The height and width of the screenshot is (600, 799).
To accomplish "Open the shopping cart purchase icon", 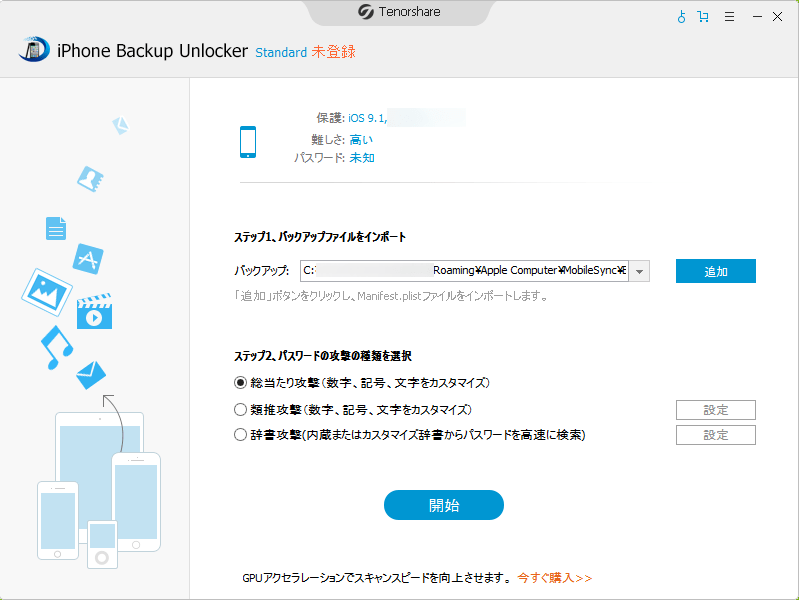I will pyautogui.click(x=703, y=17).
